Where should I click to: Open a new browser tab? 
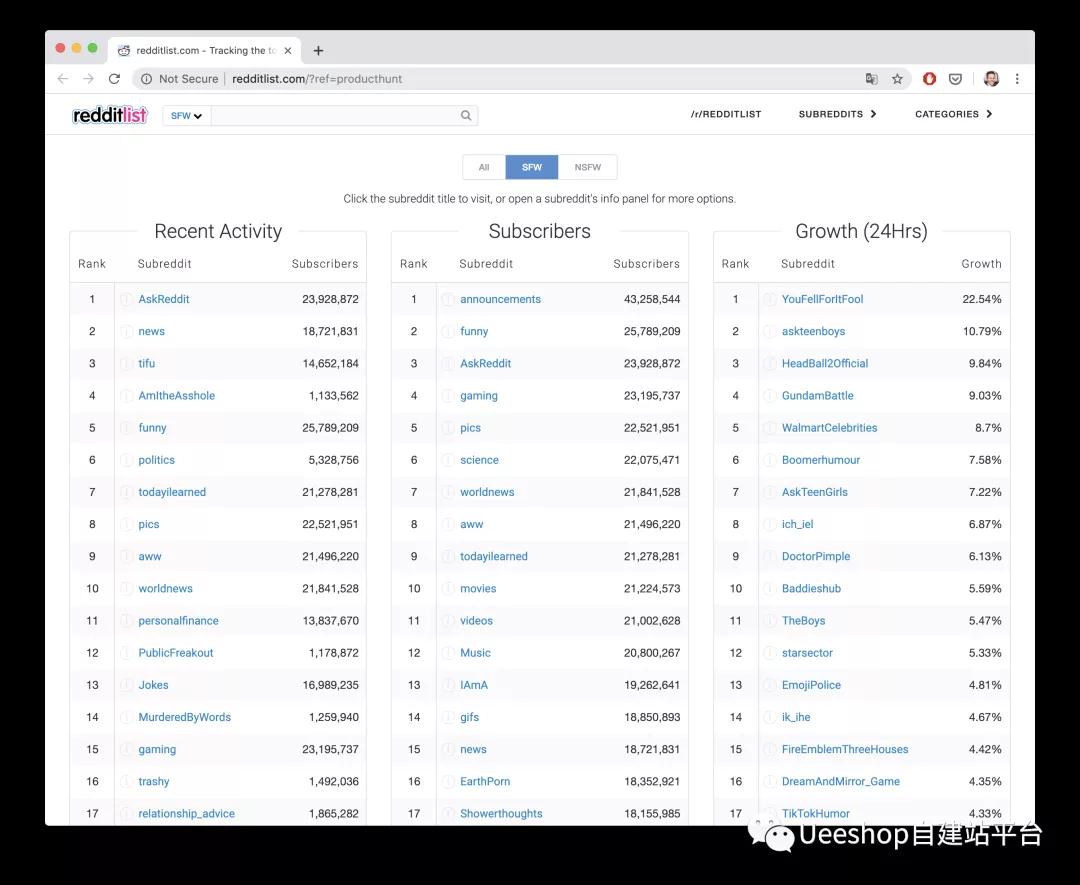point(318,50)
